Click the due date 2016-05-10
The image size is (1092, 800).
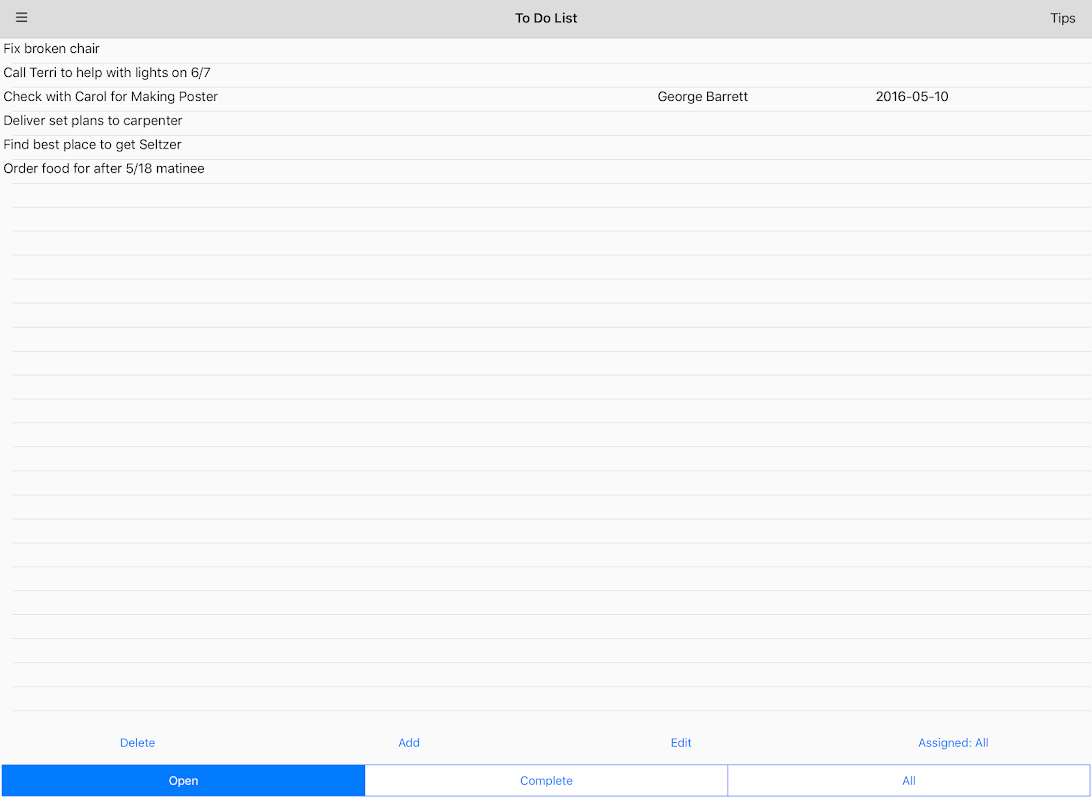(x=912, y=97)
